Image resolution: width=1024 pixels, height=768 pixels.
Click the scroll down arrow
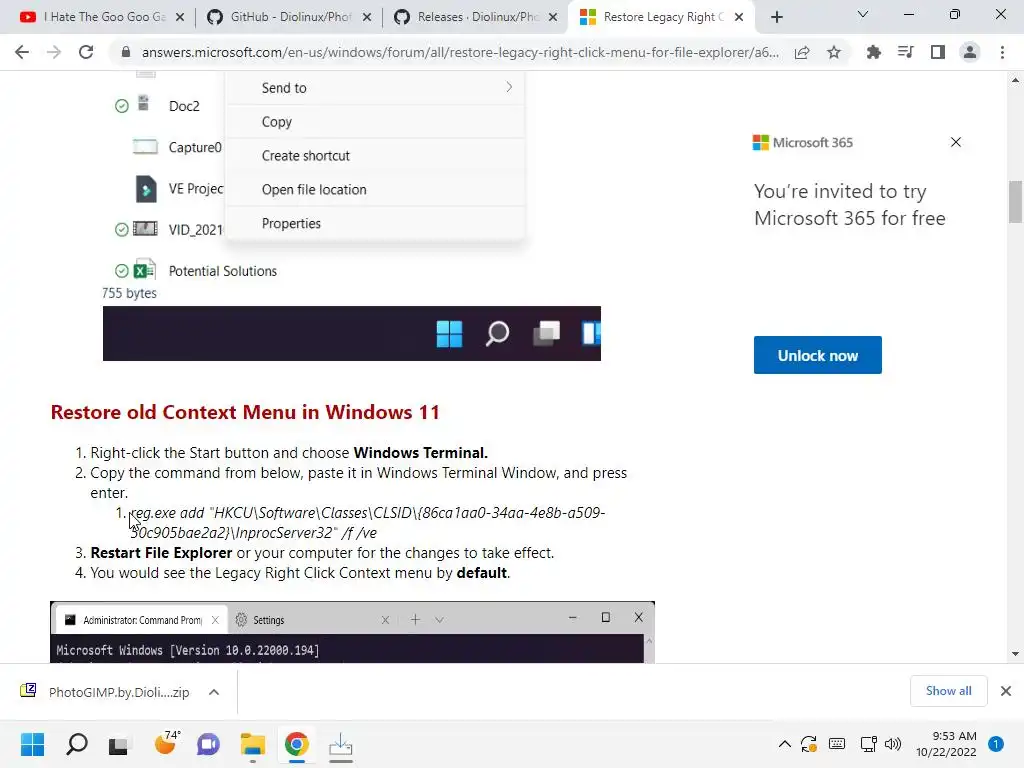coord(1015,654)
